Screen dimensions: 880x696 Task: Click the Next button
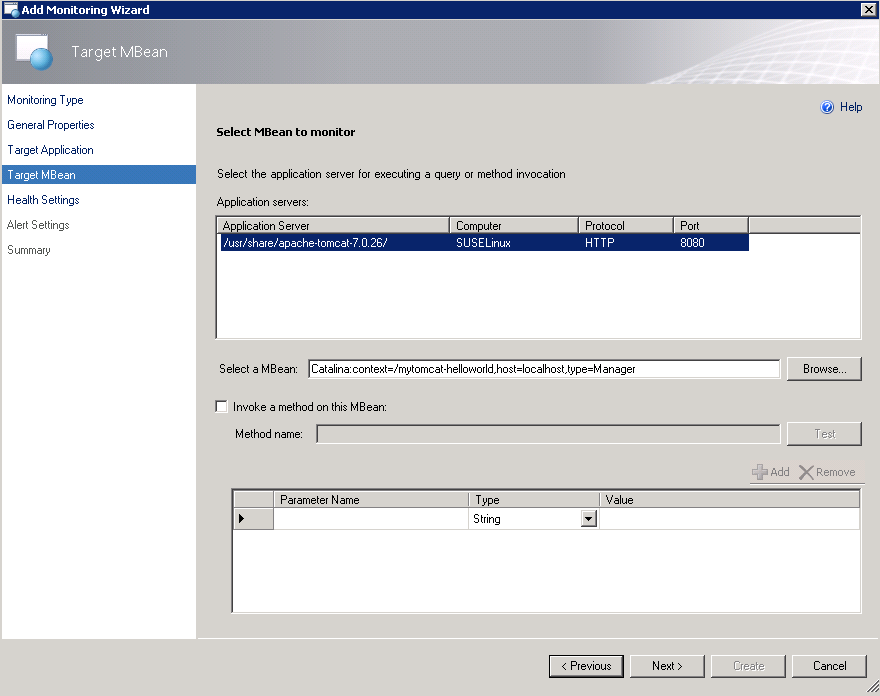pyautogui.click(x=667, y=666)
